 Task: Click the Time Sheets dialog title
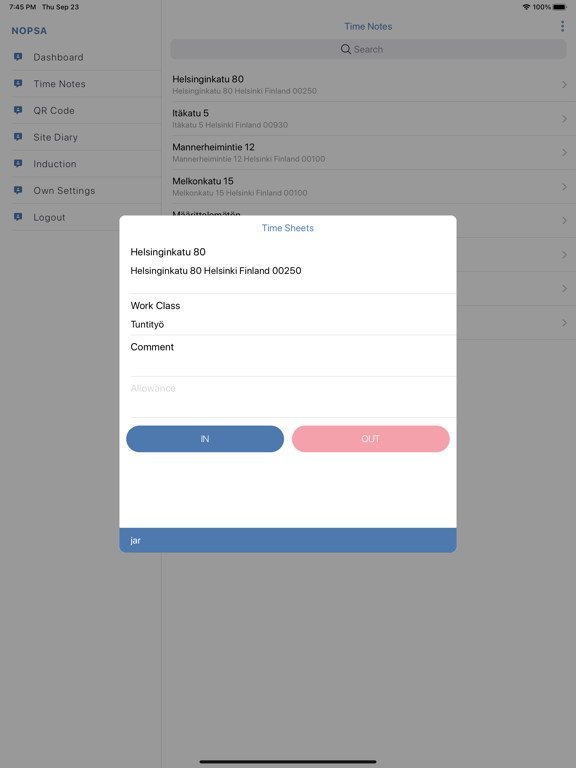[x=288, y=228]
